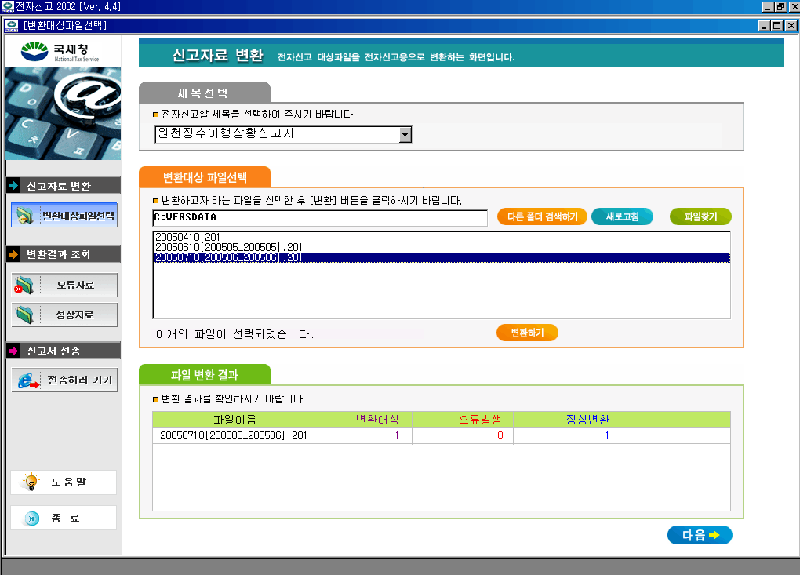Click the green 파일찾기 button
The height and width of the screenshot is (575, 800).
[x=700, y=216]
